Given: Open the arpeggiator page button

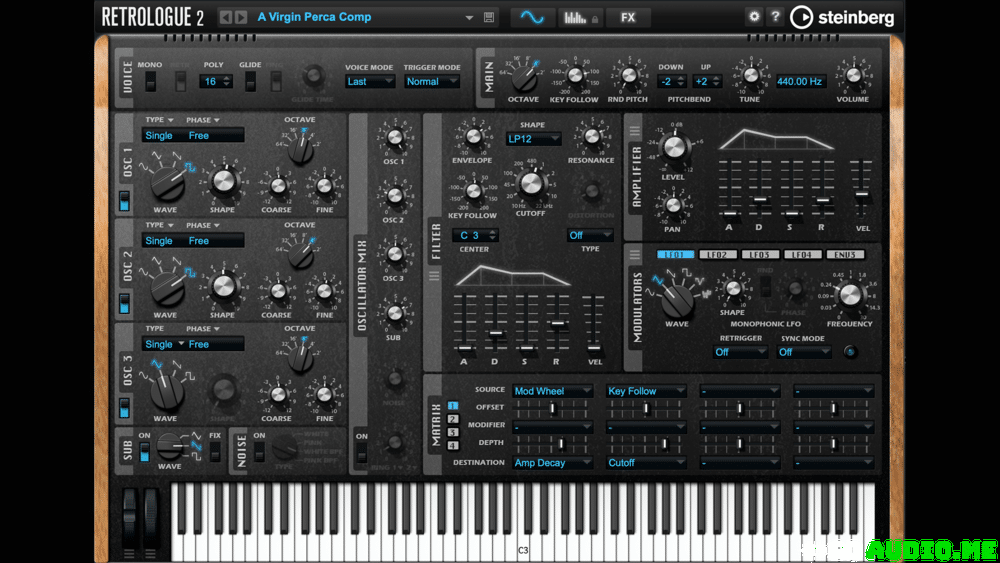Looking at the screenshot, I should (x=579, y=18).
